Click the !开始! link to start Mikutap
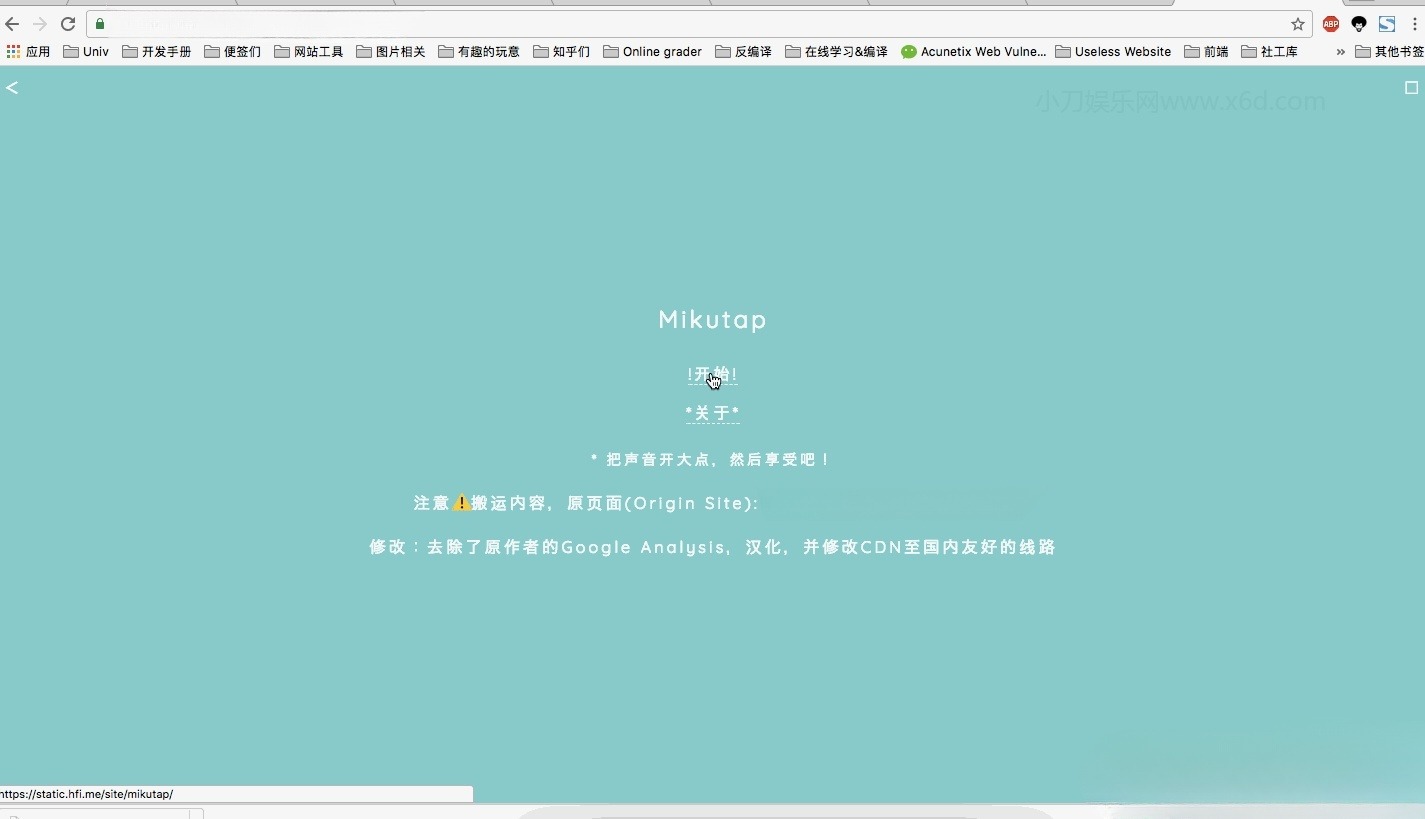Viewport: 1425px width, 819px height. click(x=712, y=375)
